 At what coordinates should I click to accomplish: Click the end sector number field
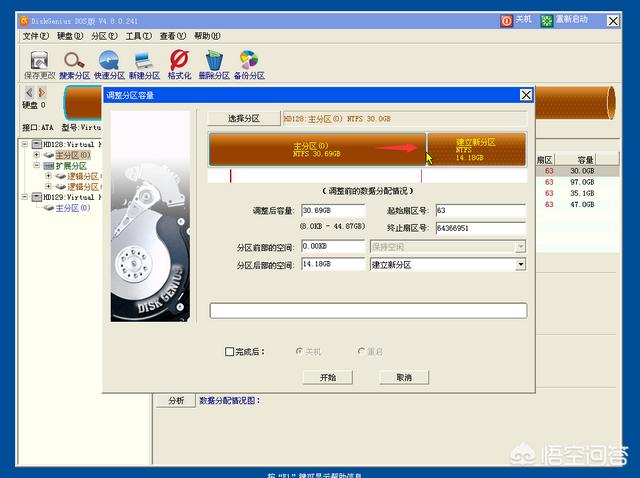480,228
